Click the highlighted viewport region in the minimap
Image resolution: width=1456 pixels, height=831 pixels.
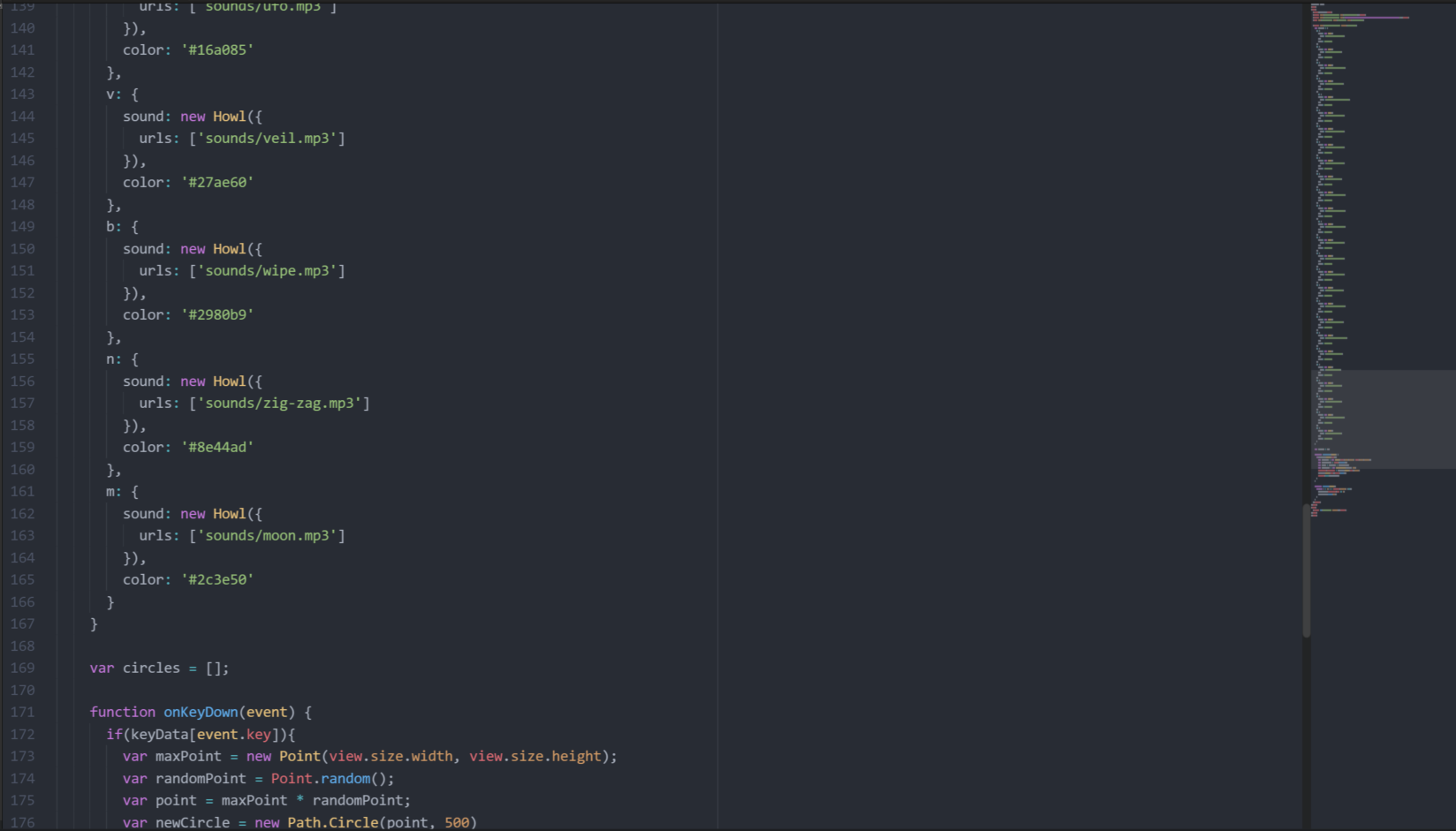click(x=1383, y=419)
